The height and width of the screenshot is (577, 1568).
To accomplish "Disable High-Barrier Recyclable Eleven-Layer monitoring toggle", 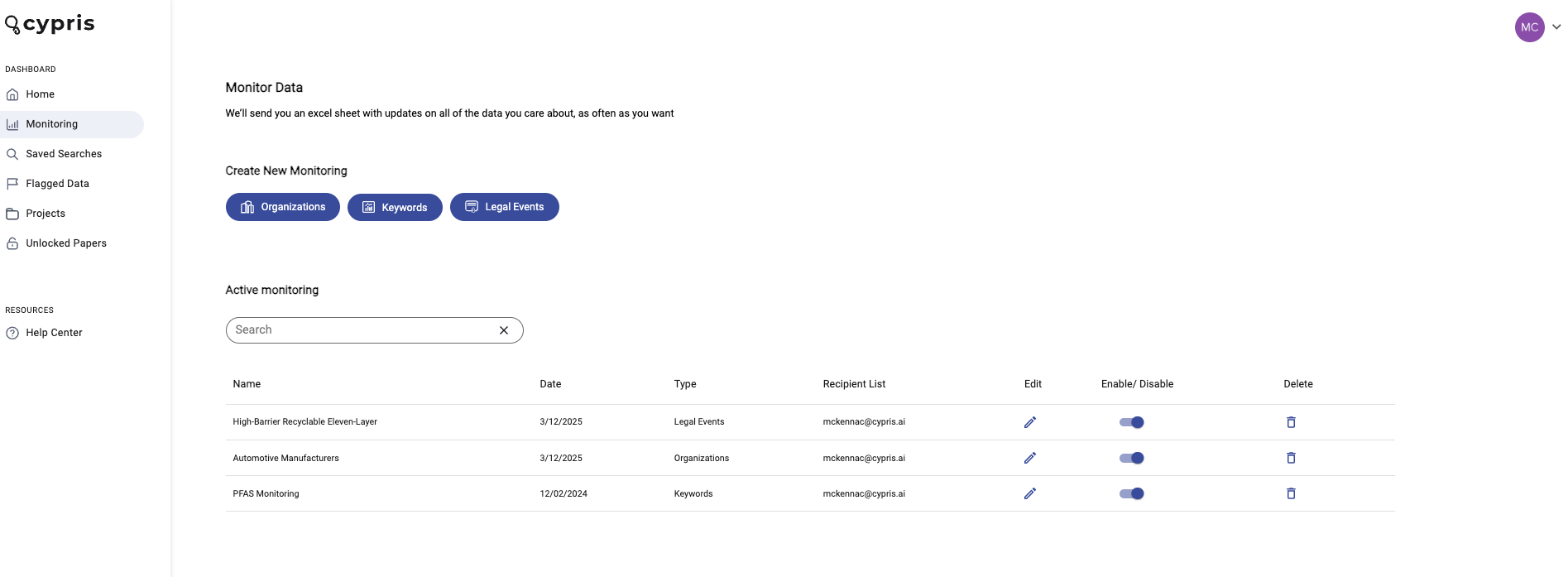I will [x=1131, y=422].
